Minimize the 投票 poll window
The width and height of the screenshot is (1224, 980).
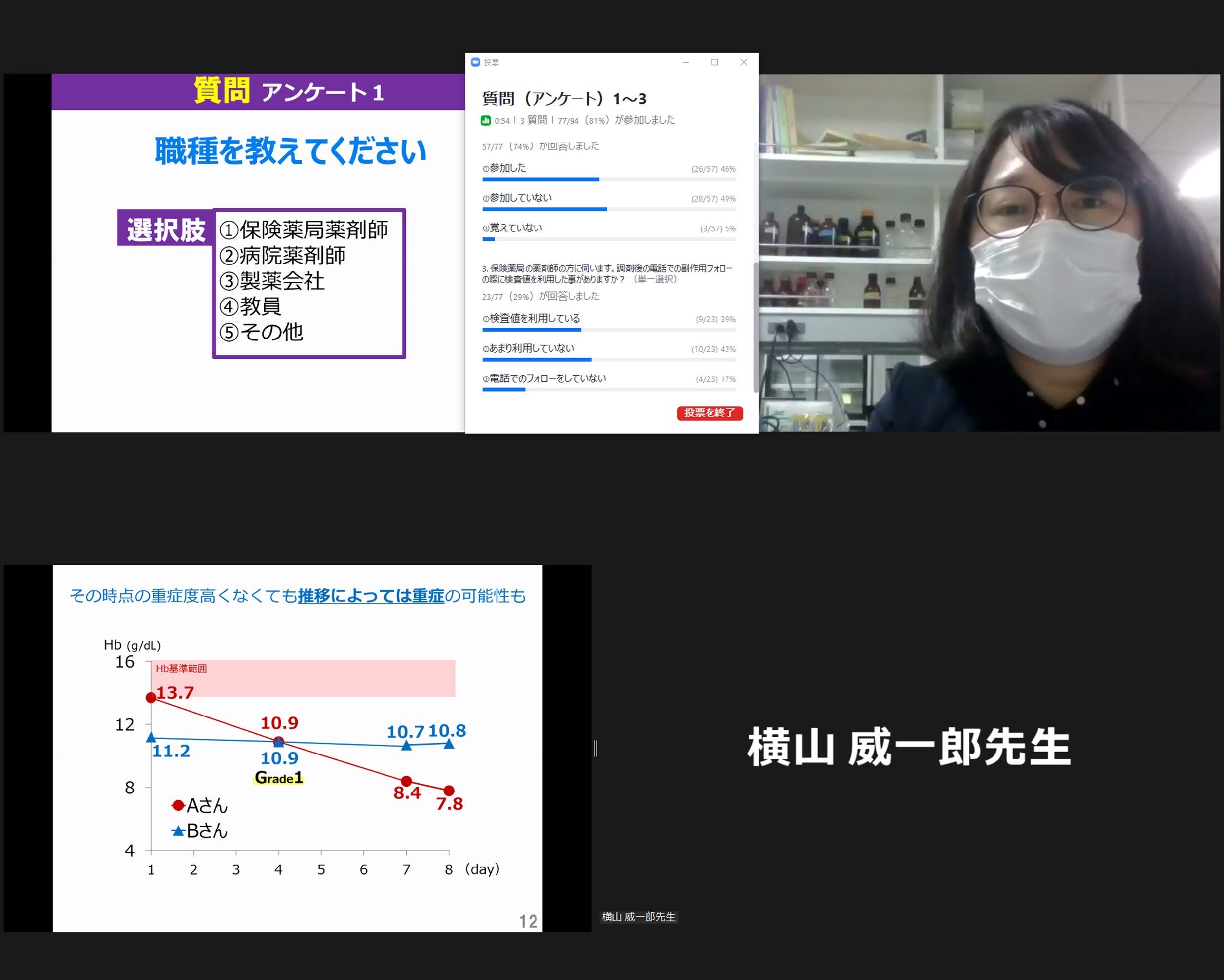(x=687, y=62)
